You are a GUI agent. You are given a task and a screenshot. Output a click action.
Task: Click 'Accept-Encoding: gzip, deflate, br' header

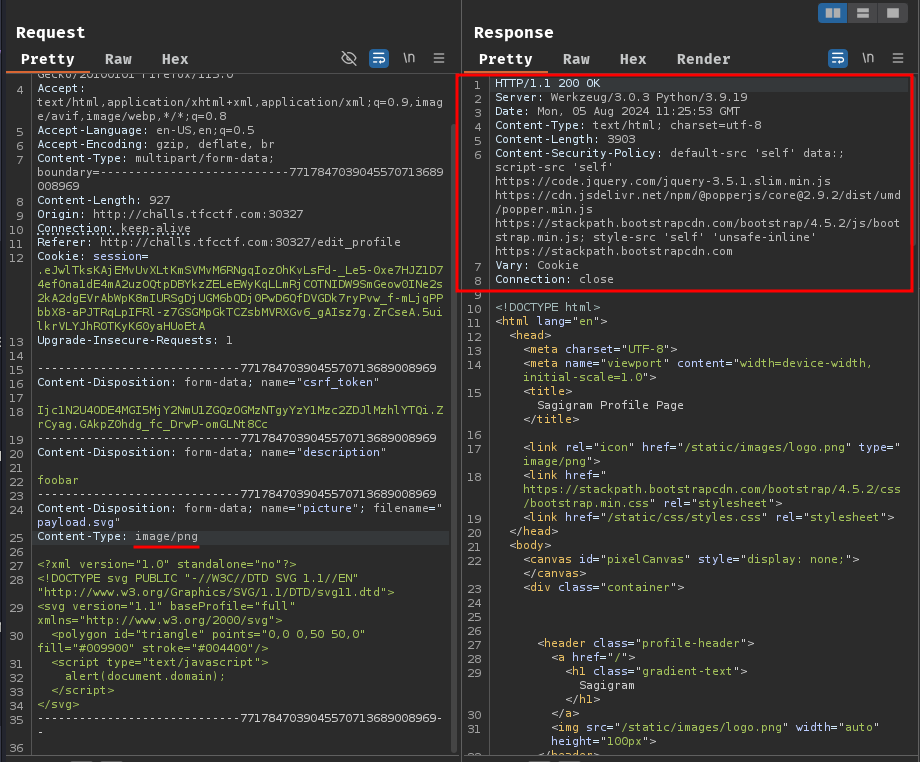pos(155,144)
